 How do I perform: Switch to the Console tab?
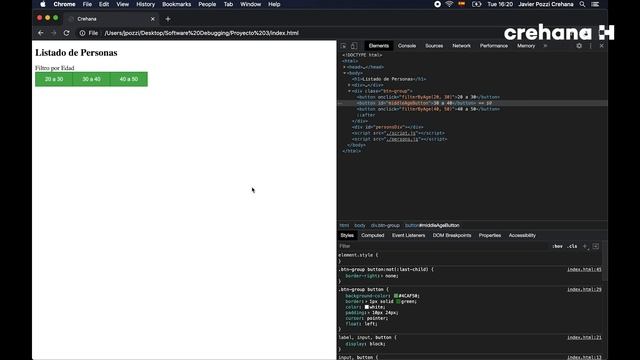[407, 46]
